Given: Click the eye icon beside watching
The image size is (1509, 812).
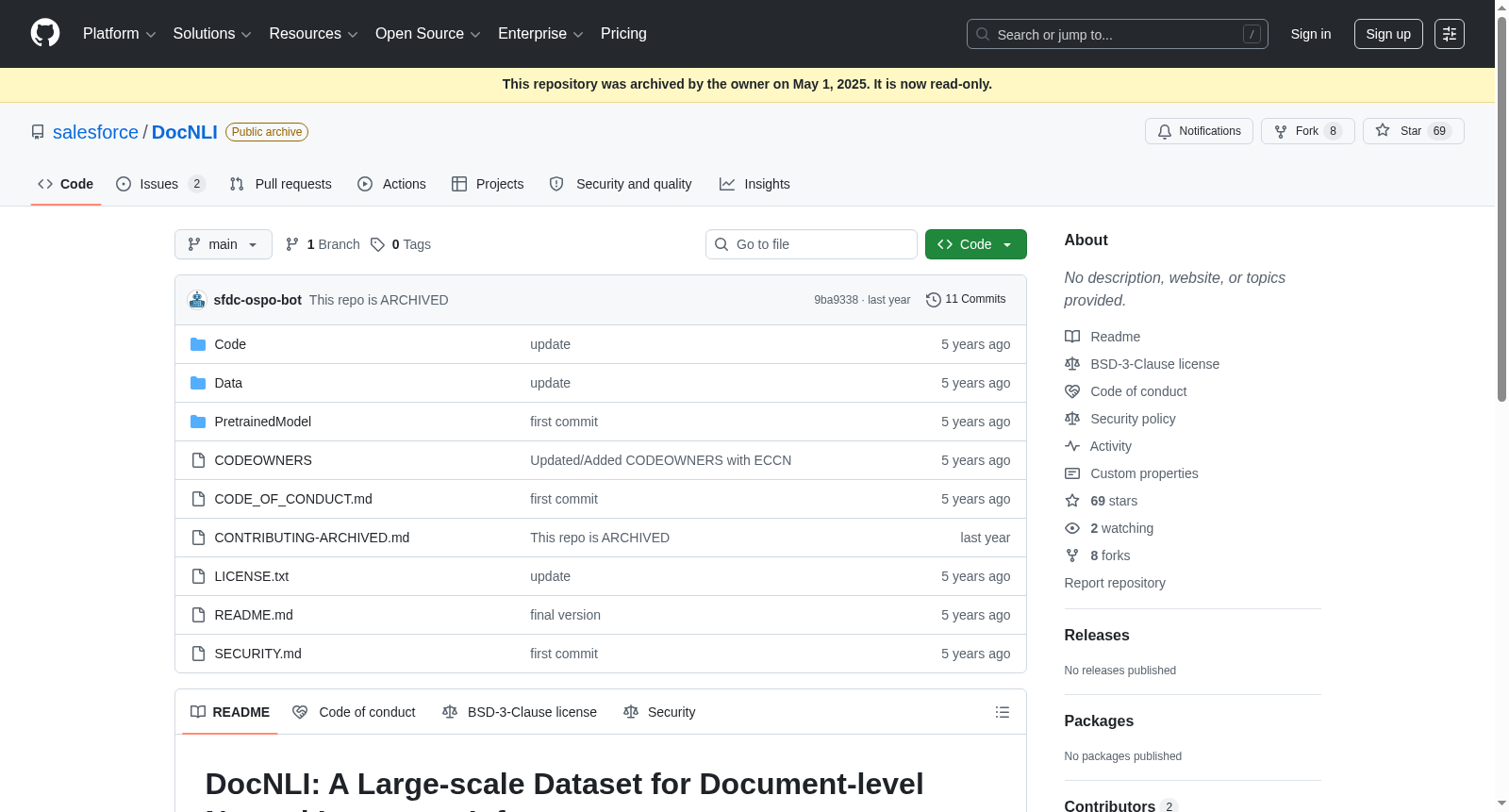Looking at the screenshot, I should pyautogui.click(x=1072, y=528).
